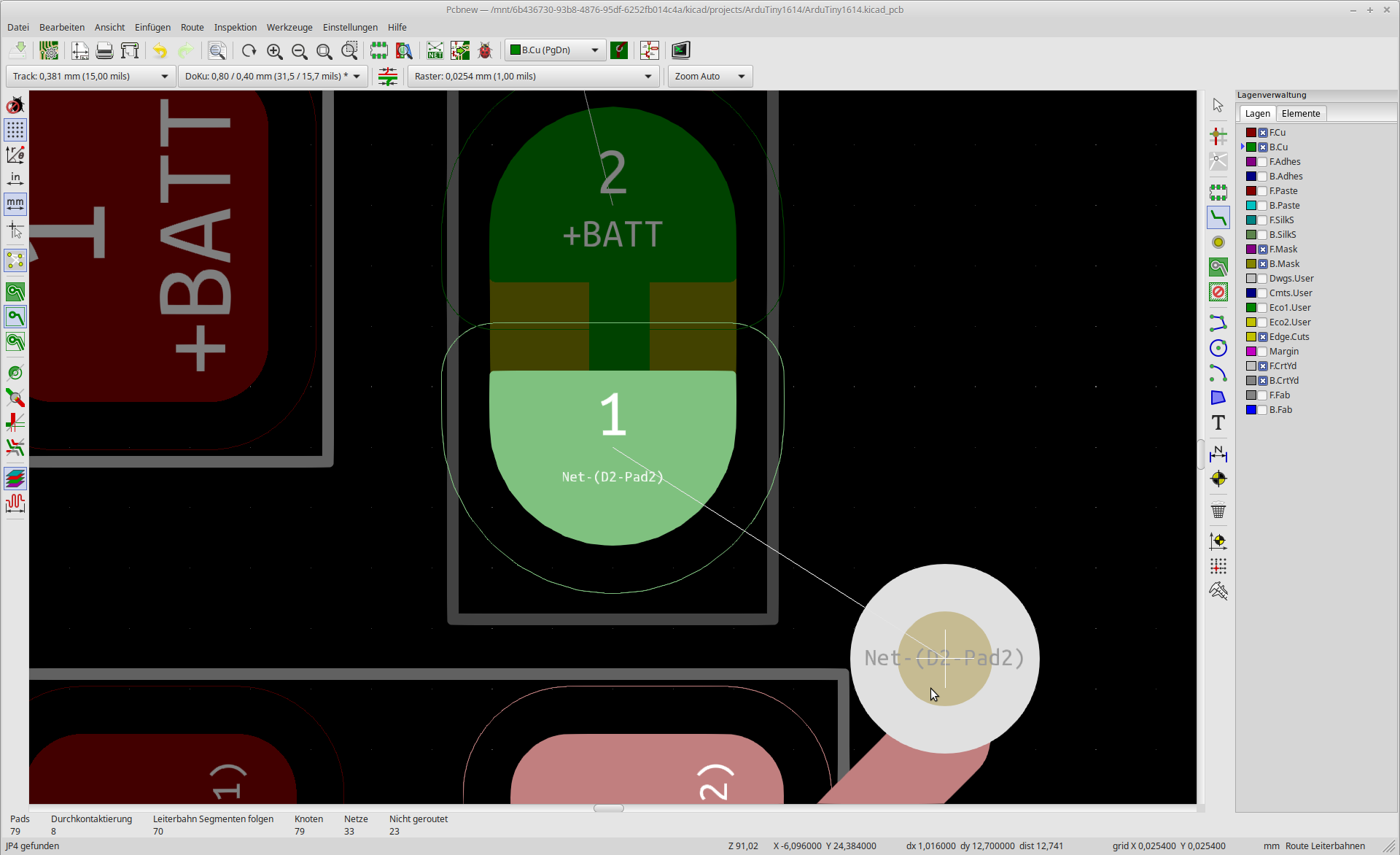Select the draw arc tool

click(x=1218, y=373)
